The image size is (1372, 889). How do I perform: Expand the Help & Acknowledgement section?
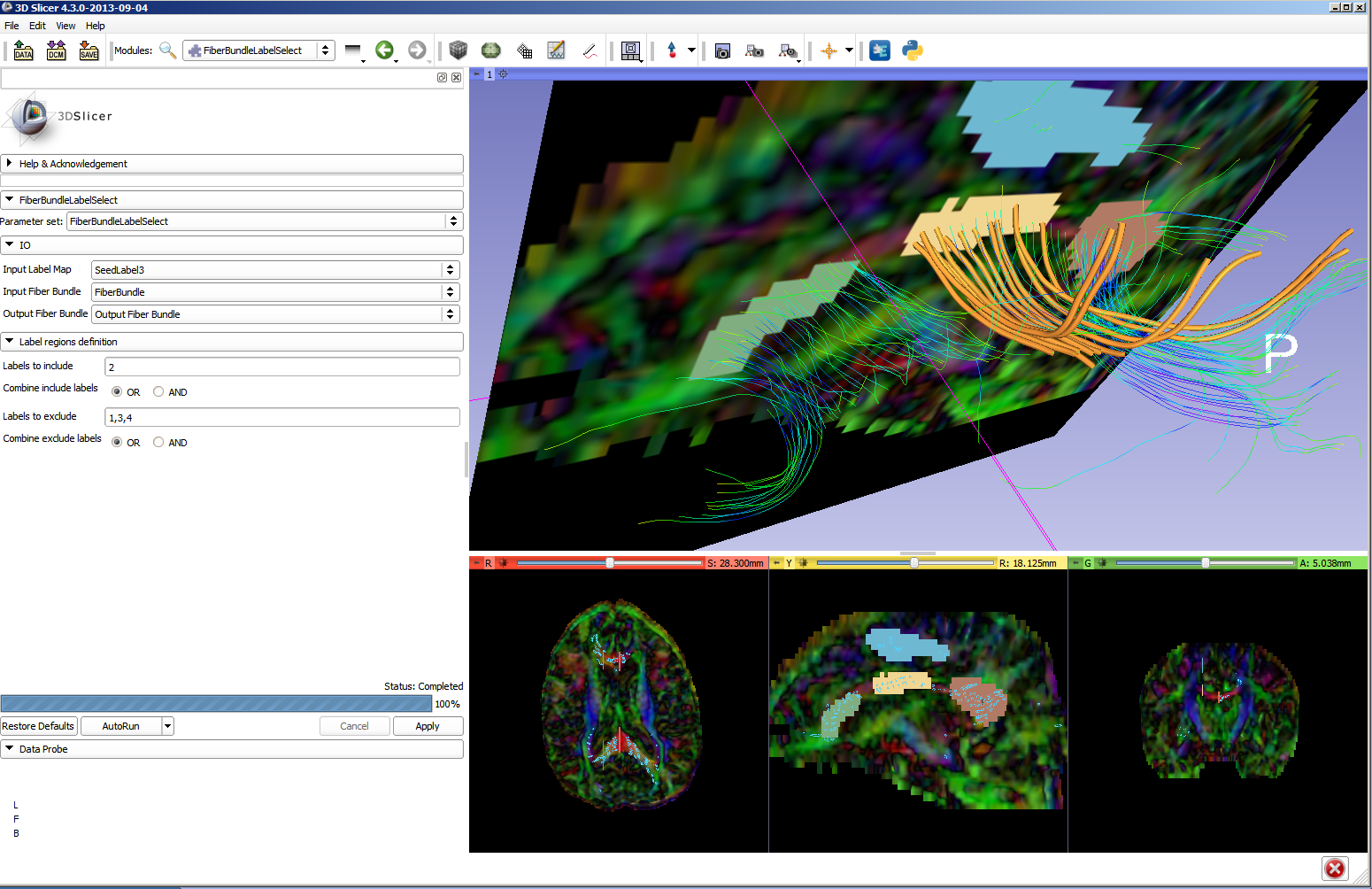pyautogui.click(x=232, y=164)
